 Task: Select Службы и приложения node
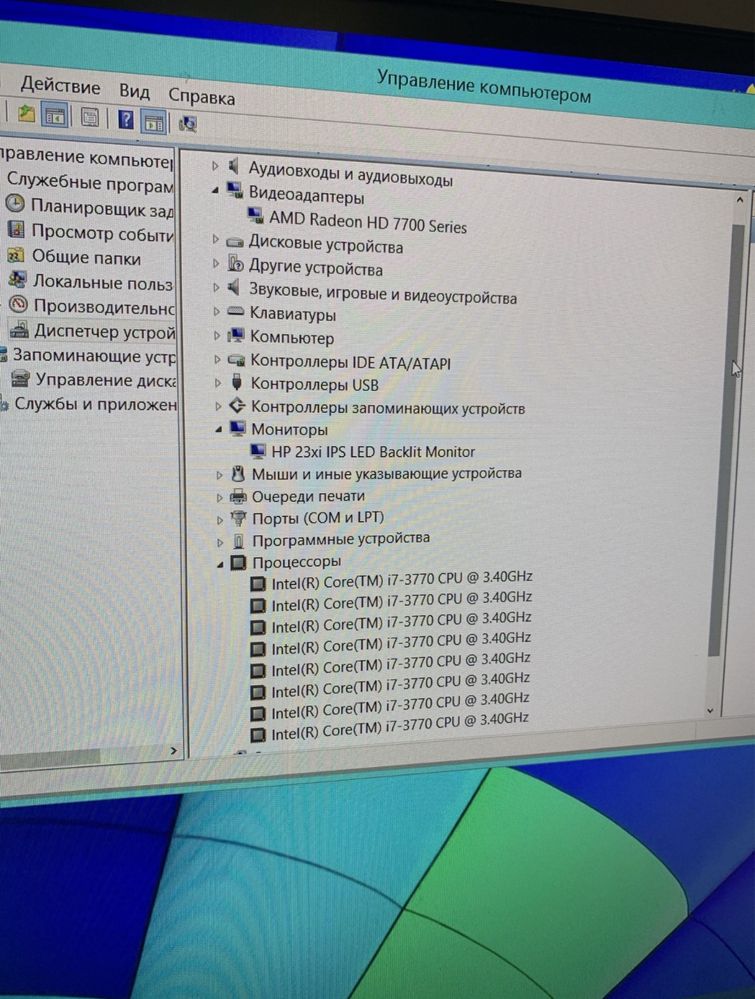(95, 404)
